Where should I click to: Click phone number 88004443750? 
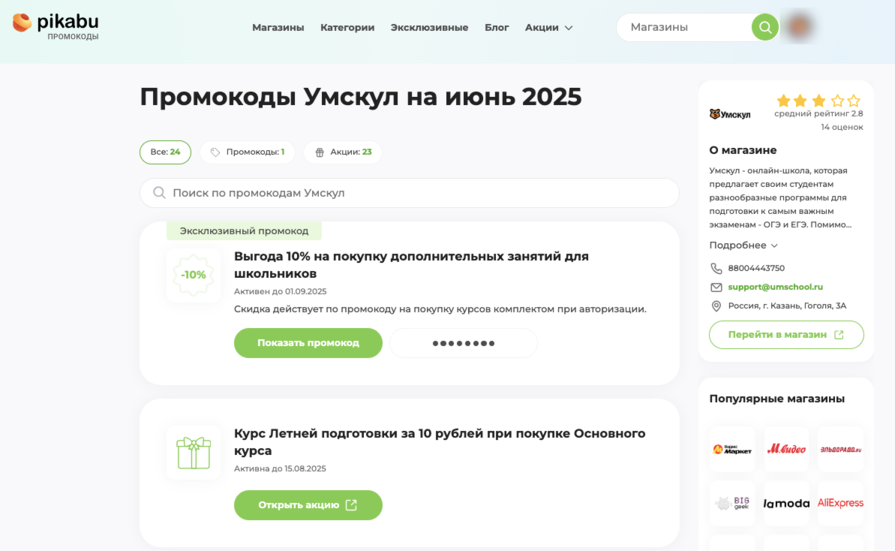pyautogui.click(x=756, y=268)
